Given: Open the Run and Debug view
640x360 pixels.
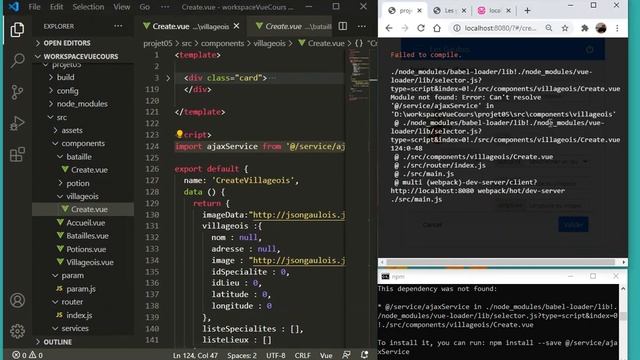Looking at the screenshot, I should click(17, 123).
